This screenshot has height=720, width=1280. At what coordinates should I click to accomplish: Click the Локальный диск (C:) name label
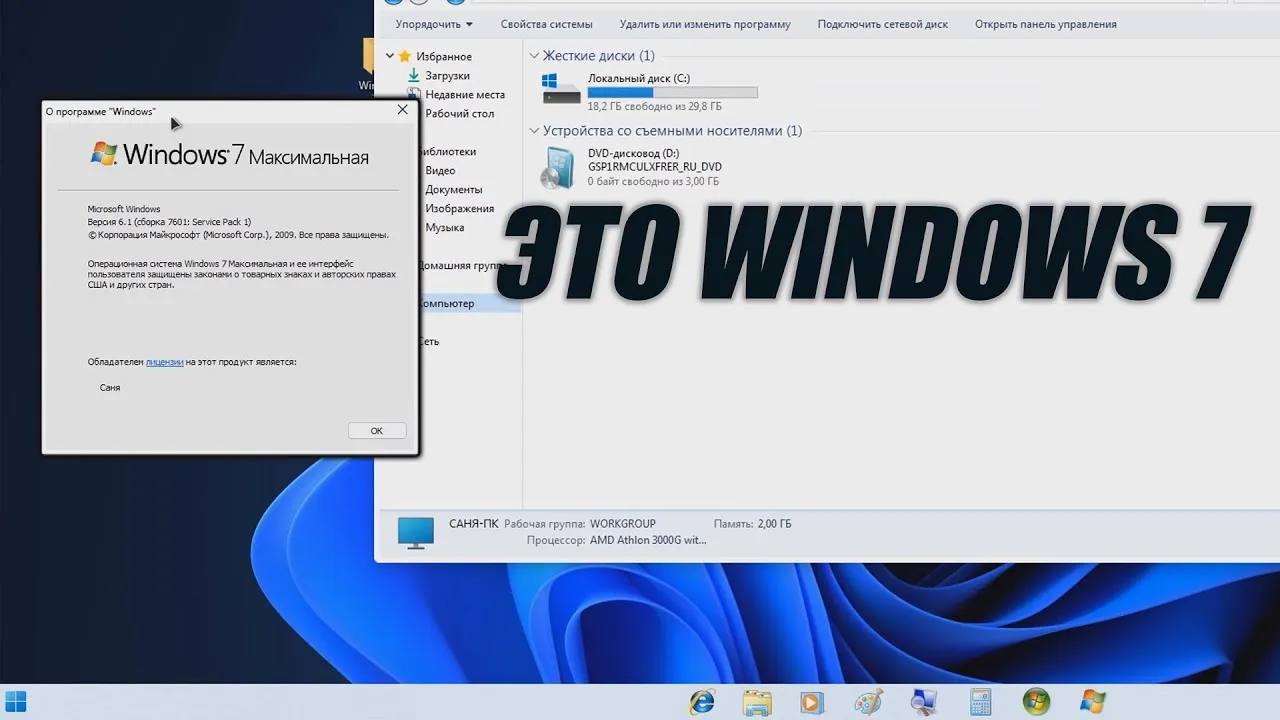[x=639, y=78]
